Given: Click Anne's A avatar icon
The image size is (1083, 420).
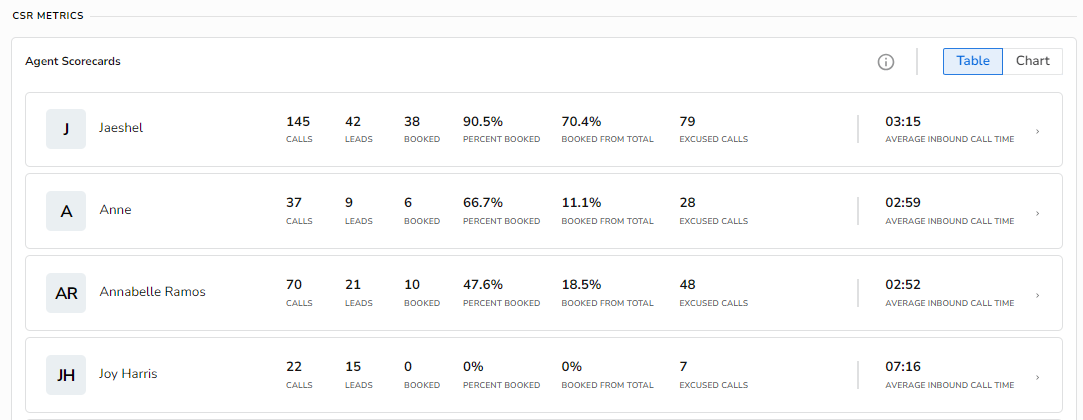Looking at the screenshot, I should (x=66, y=211).
